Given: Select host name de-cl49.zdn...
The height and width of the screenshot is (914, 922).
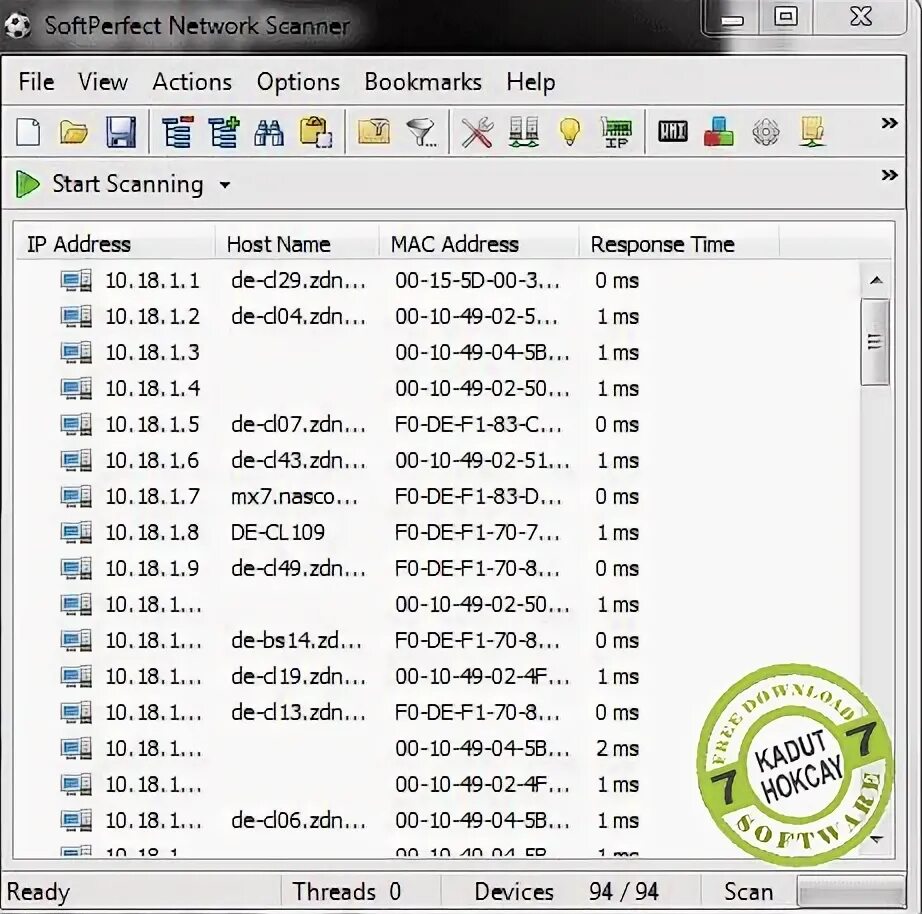Looking at the screenshot, I should (x=299, y=568).
